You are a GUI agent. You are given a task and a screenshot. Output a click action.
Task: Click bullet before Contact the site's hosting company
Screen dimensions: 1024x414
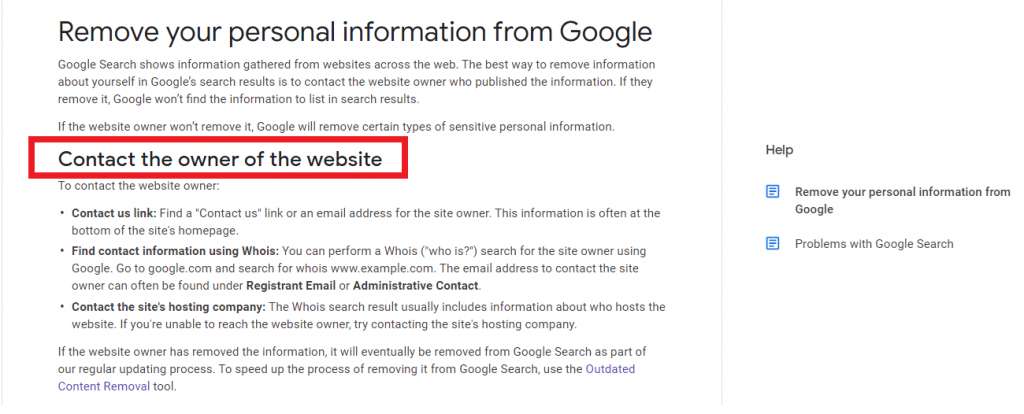[x=62, y=307]
